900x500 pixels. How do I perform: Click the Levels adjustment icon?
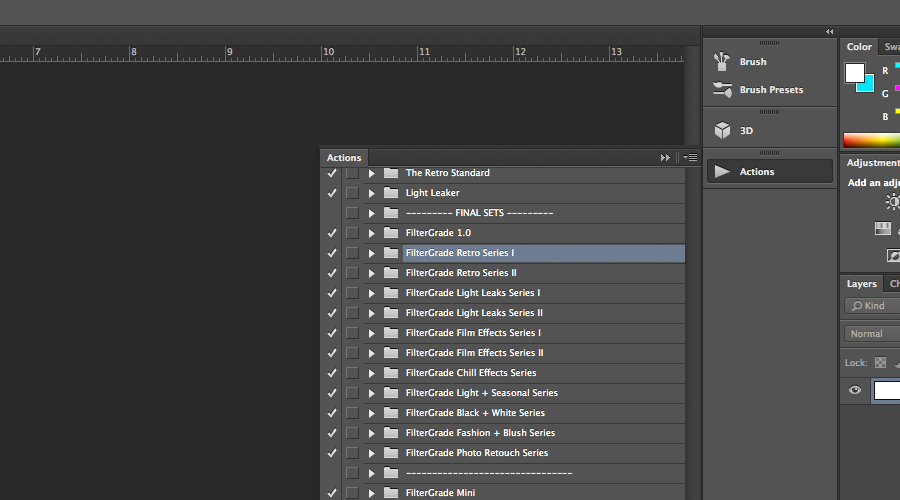883,228
